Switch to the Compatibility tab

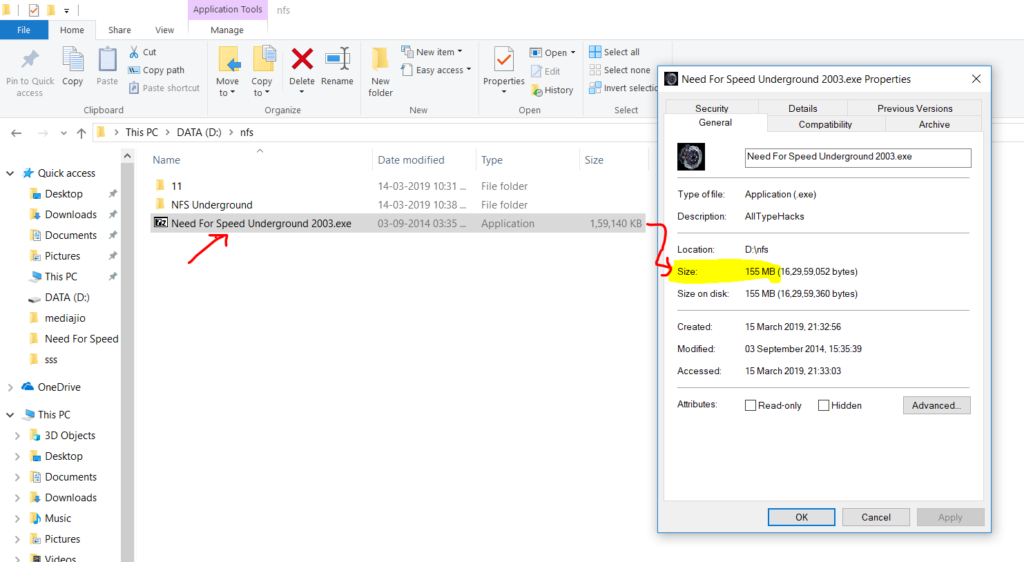pos(825,124)
